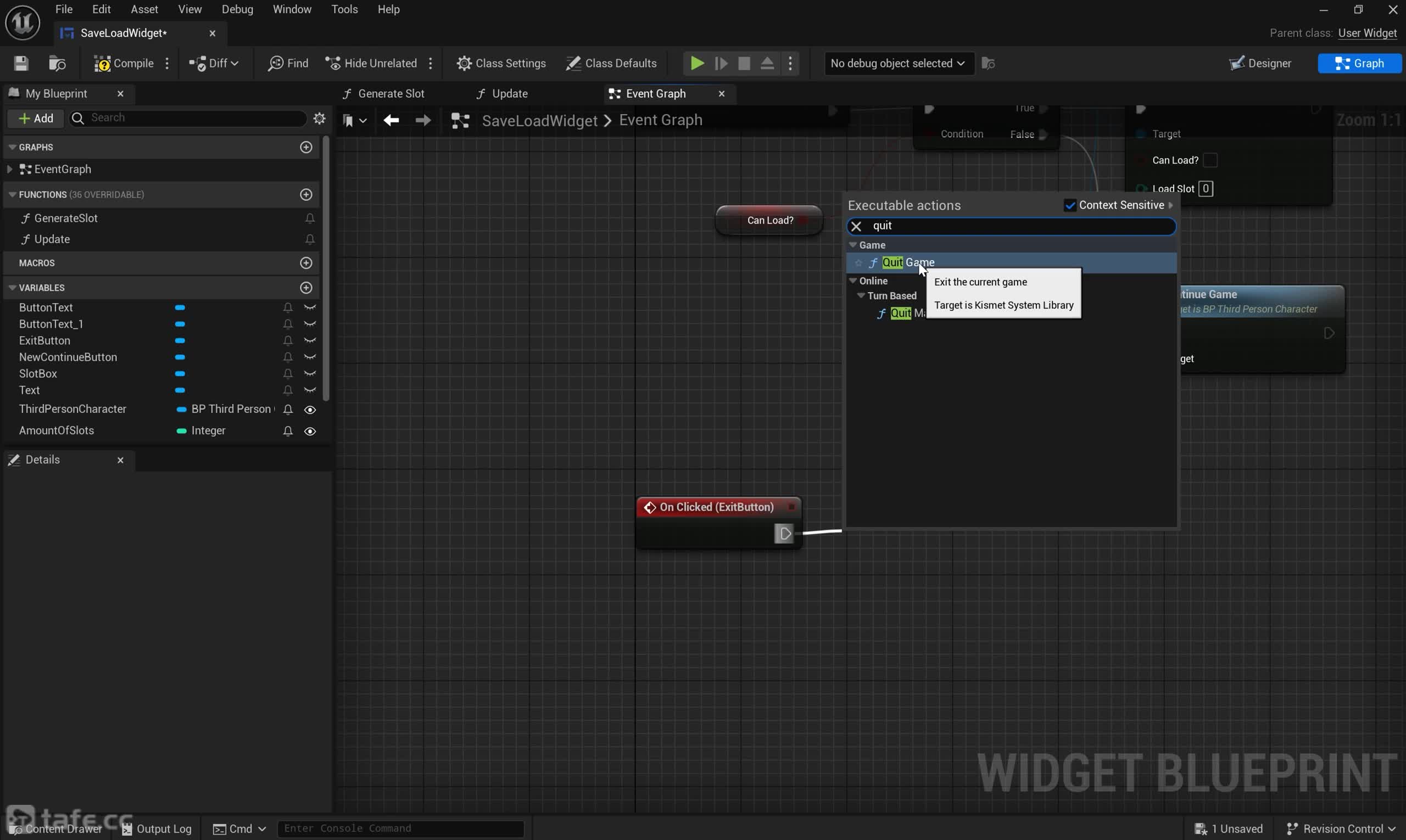Add a new function with plus icon
Screen dimensions: 1406x840
click(306, 195)
